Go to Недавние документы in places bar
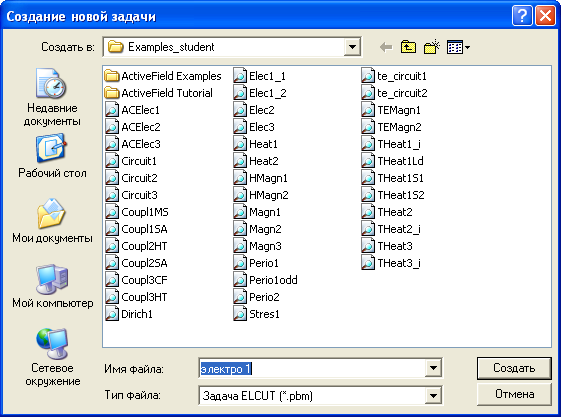The width and height of the screenshot is (561, 417). [x=52, y=97]
